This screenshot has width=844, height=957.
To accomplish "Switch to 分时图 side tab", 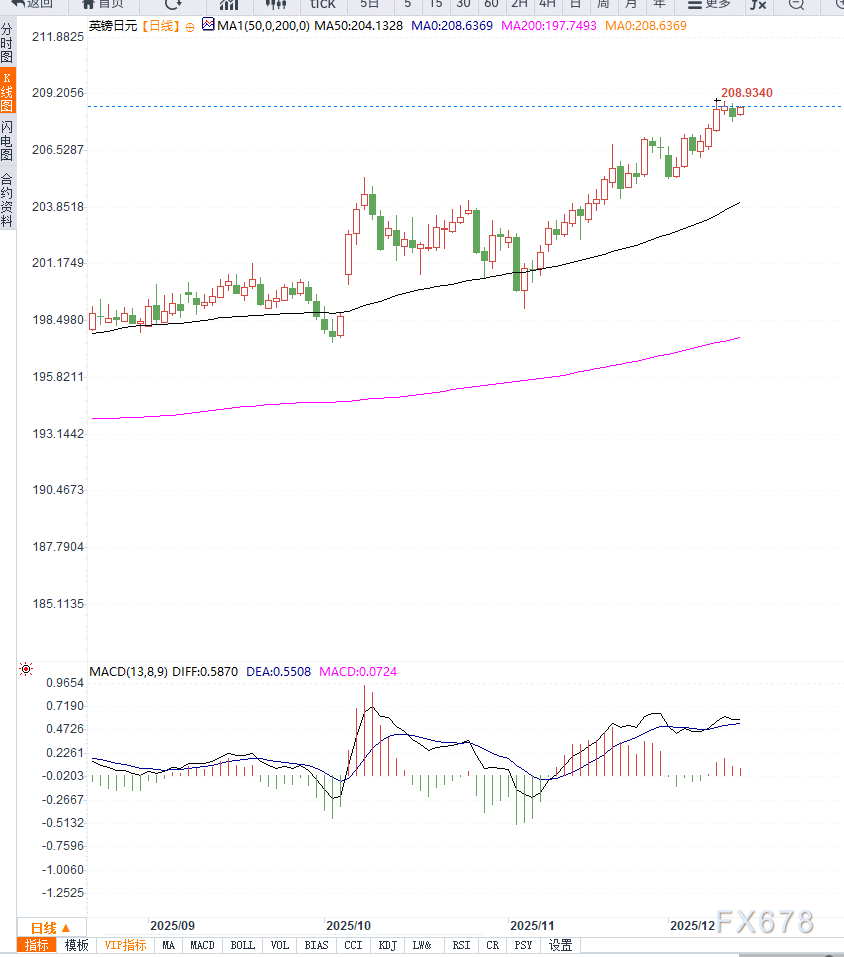I will [7, 44].
